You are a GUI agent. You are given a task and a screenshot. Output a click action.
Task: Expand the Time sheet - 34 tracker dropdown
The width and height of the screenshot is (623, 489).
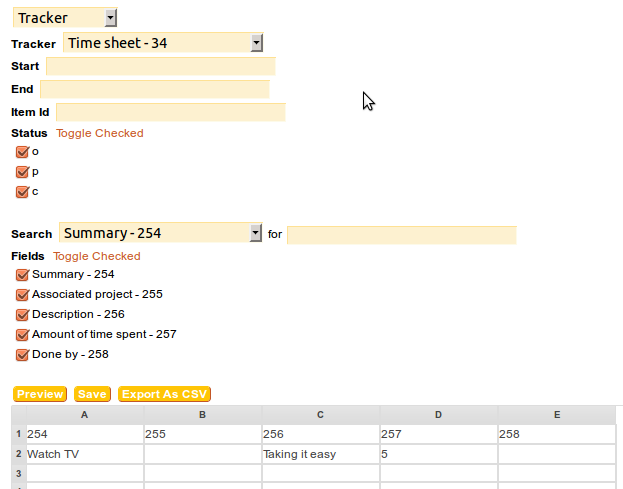tap(162, 42)
